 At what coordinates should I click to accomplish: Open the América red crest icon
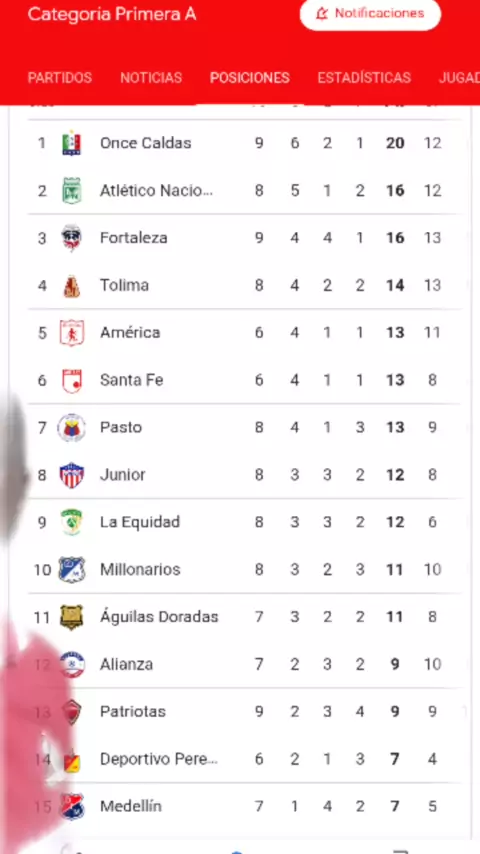pos(71,333)
